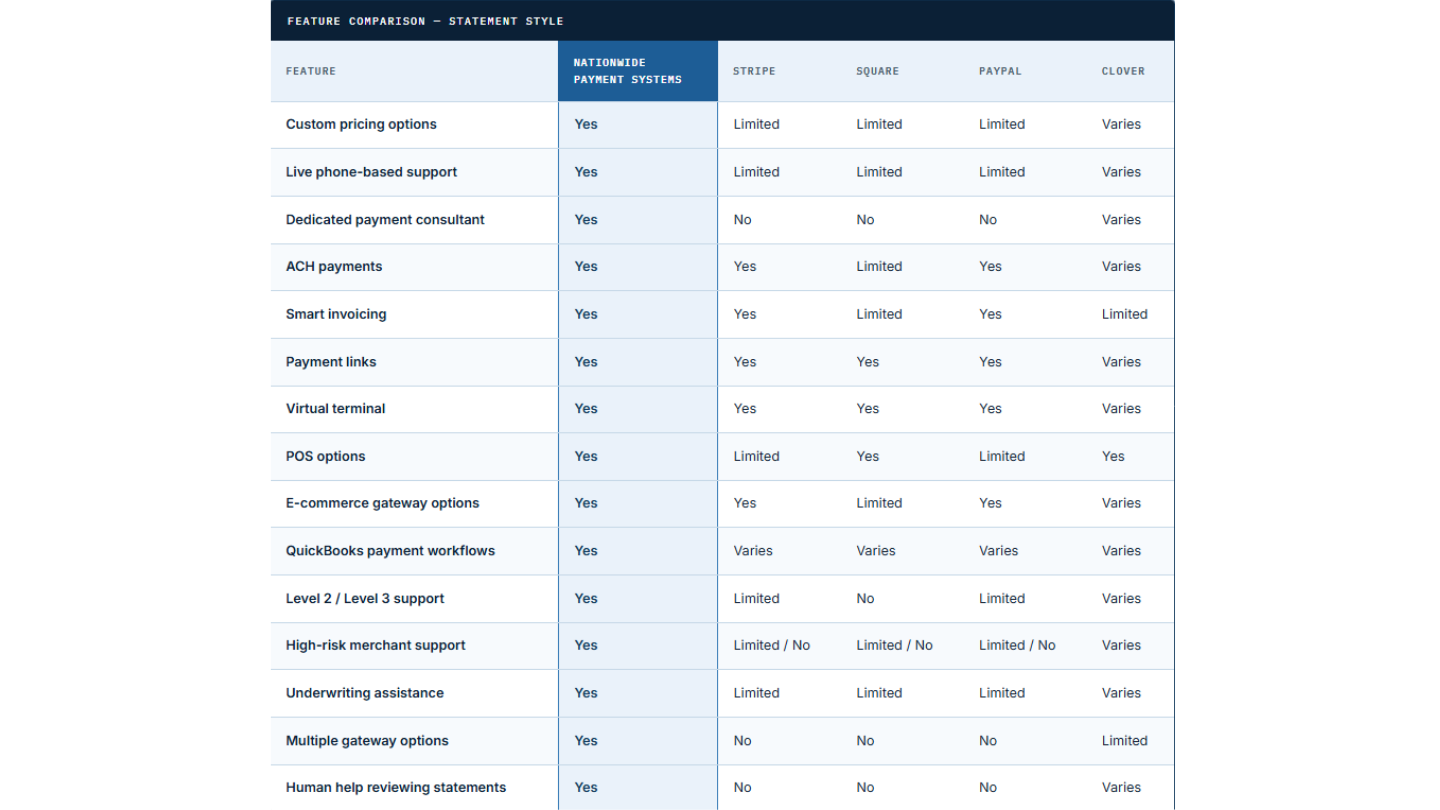1440x810 pixels.
Task: Select Nationwide's 'Yes' for Human help reviewing statements
Action: pos(586,787)
